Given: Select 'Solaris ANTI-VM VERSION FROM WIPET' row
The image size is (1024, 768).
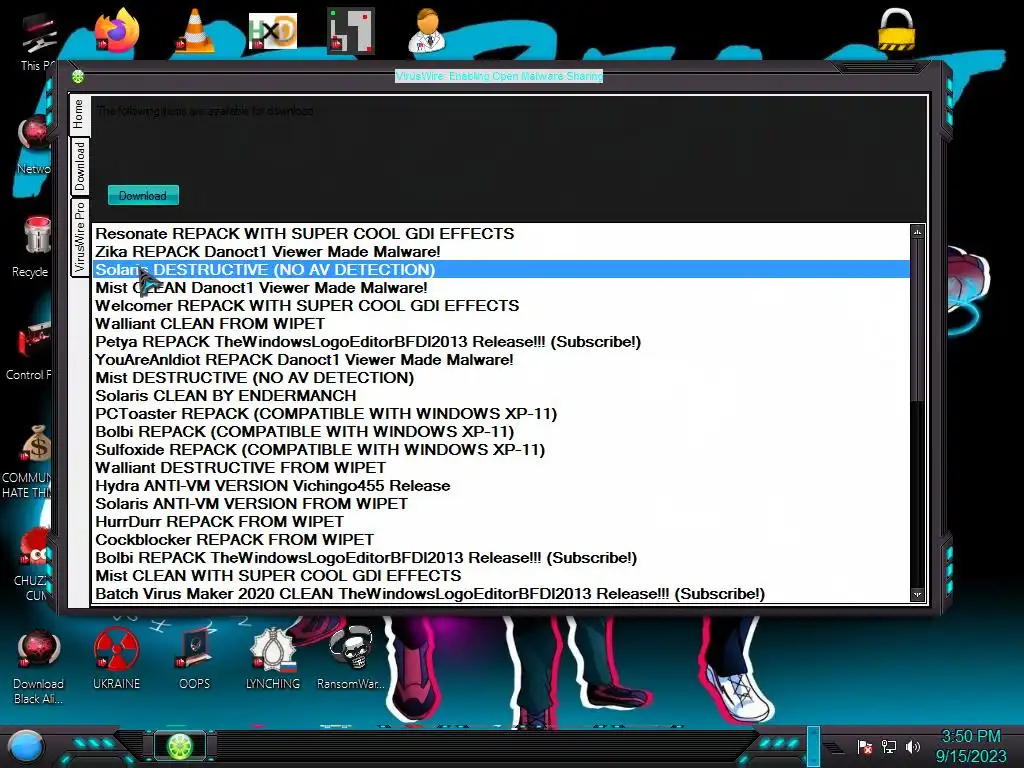Looking at the screenshot, I should click(x=501, y=504).
